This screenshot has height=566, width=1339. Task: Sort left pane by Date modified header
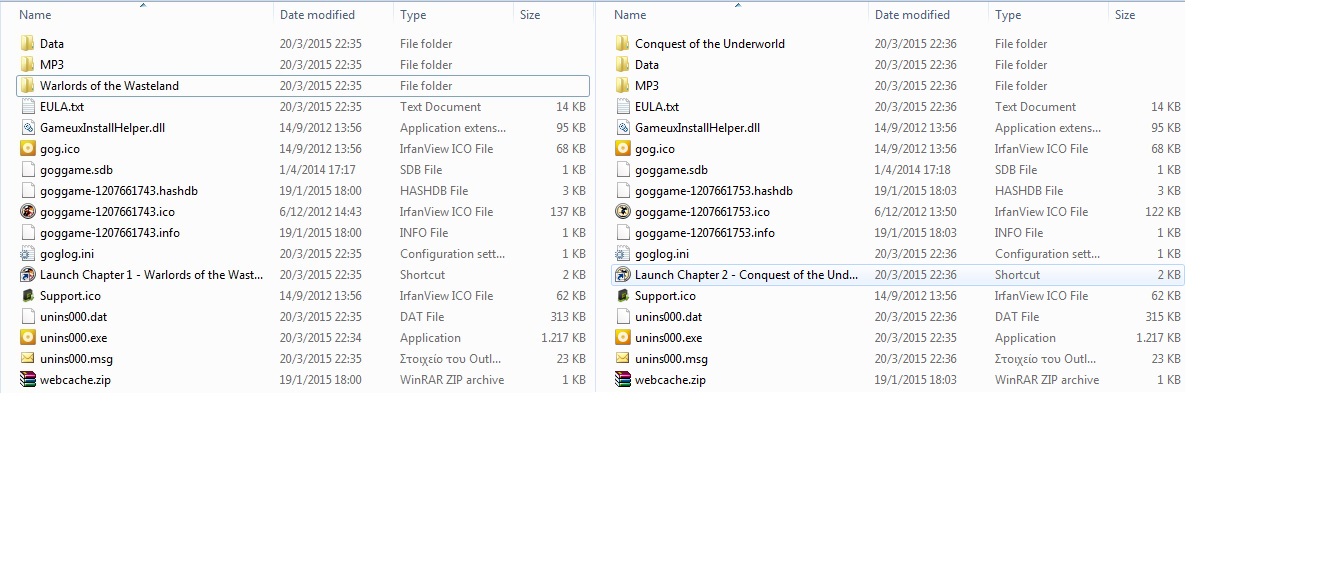click(x=317, y=15)
